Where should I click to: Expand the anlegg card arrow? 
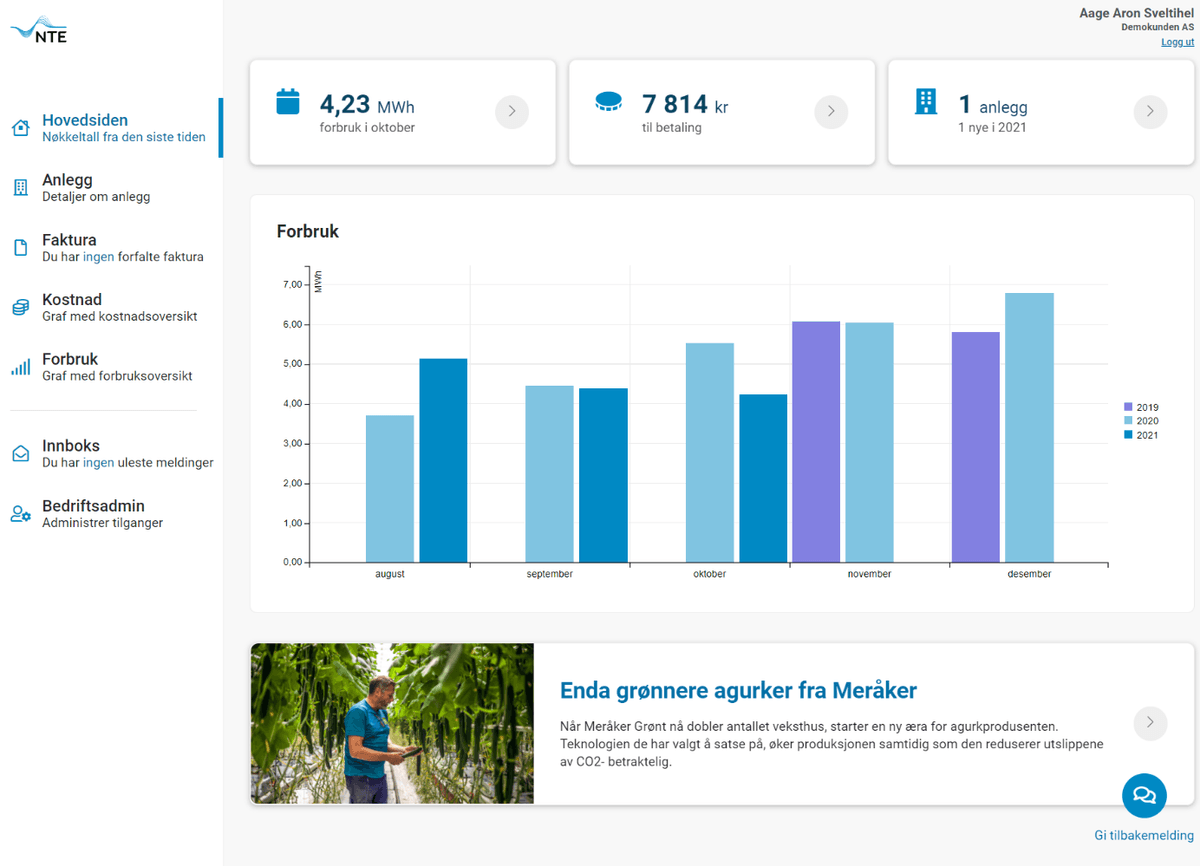[1150, 112]
